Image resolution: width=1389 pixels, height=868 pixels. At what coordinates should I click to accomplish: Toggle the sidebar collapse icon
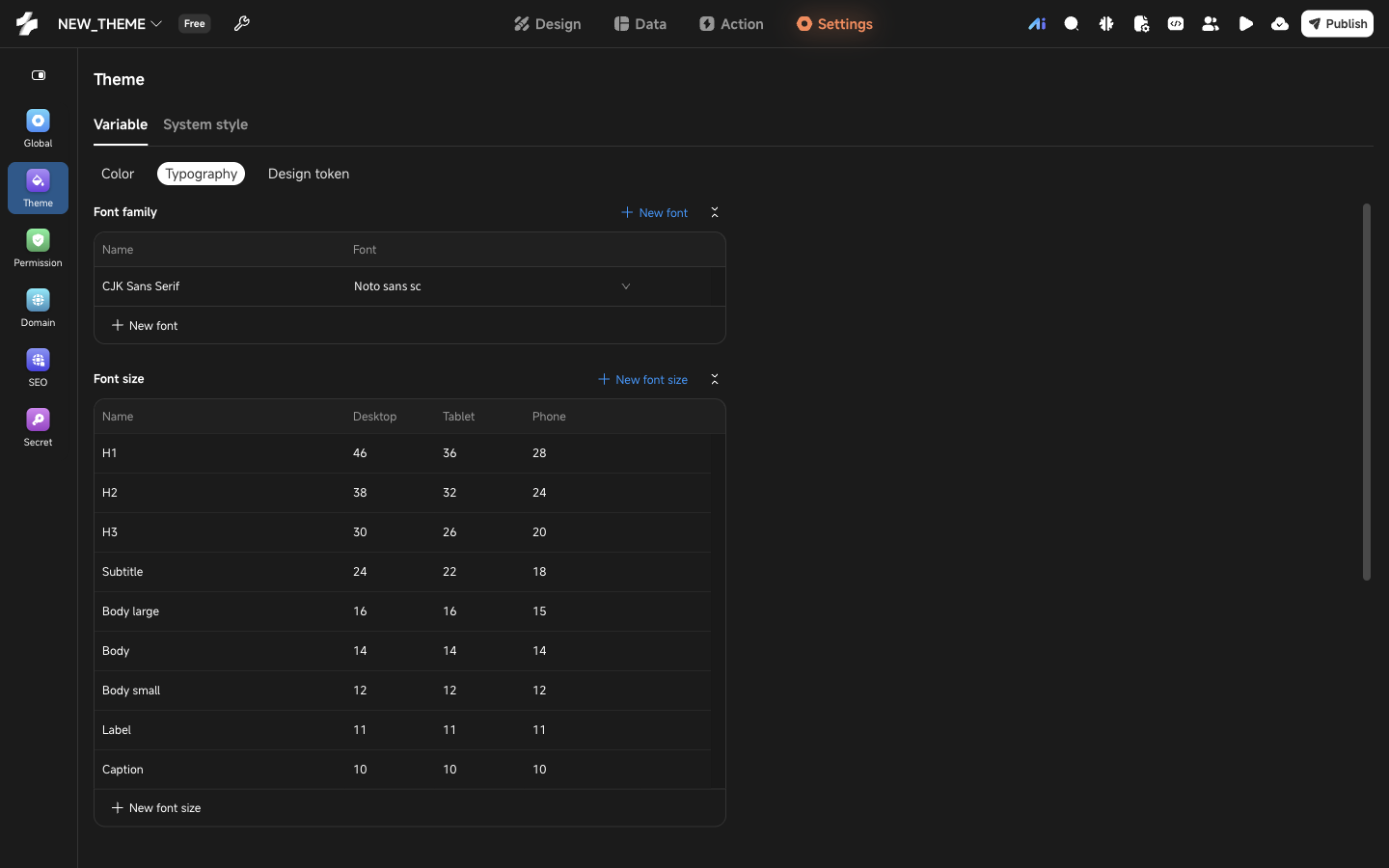(x=39, y=75)
